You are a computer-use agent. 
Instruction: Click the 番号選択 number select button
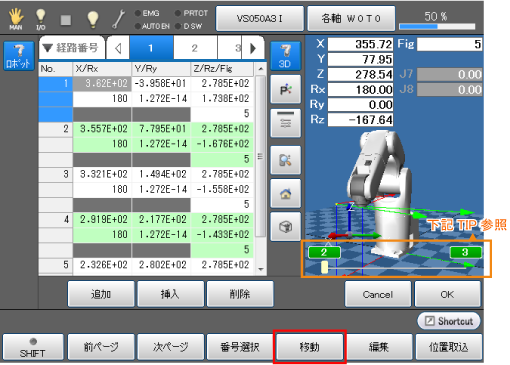point(240,347)
